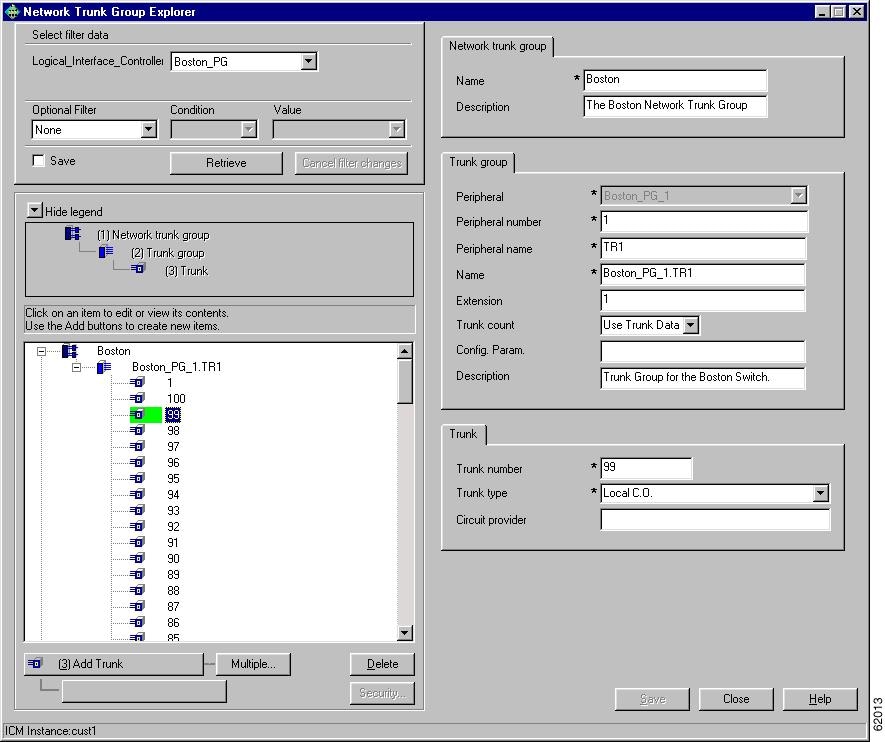Click the network trunk group Name field
885x742 pixels.
pos(675,80)
